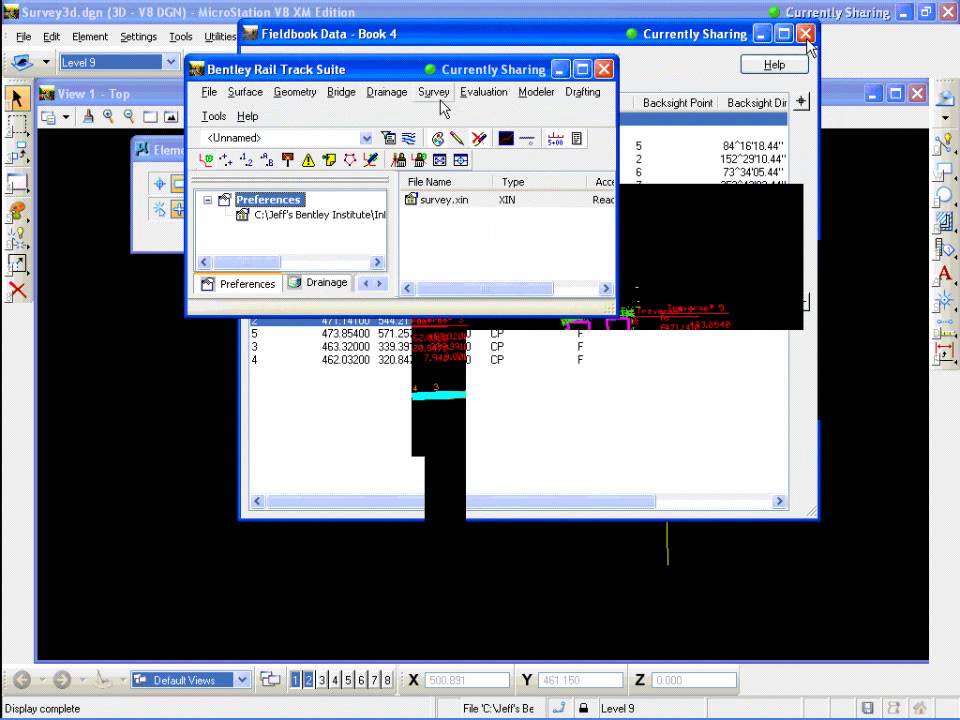Toggle view 2 button
The height and width of the screenshot is (720, 960).
click(309, 680)
